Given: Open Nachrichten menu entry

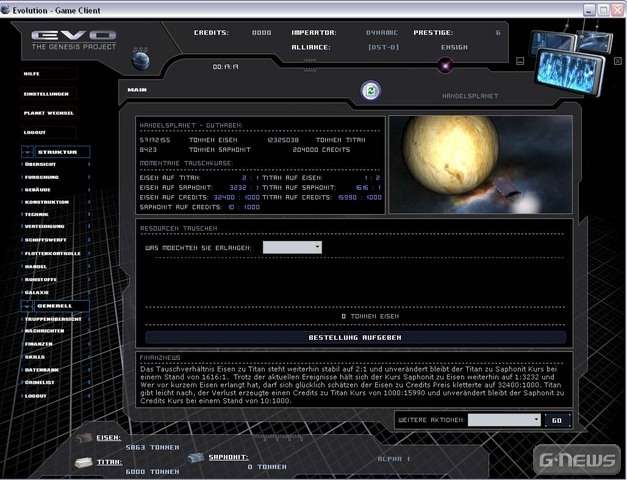Looking at the screenshot, I should point(44,331).
